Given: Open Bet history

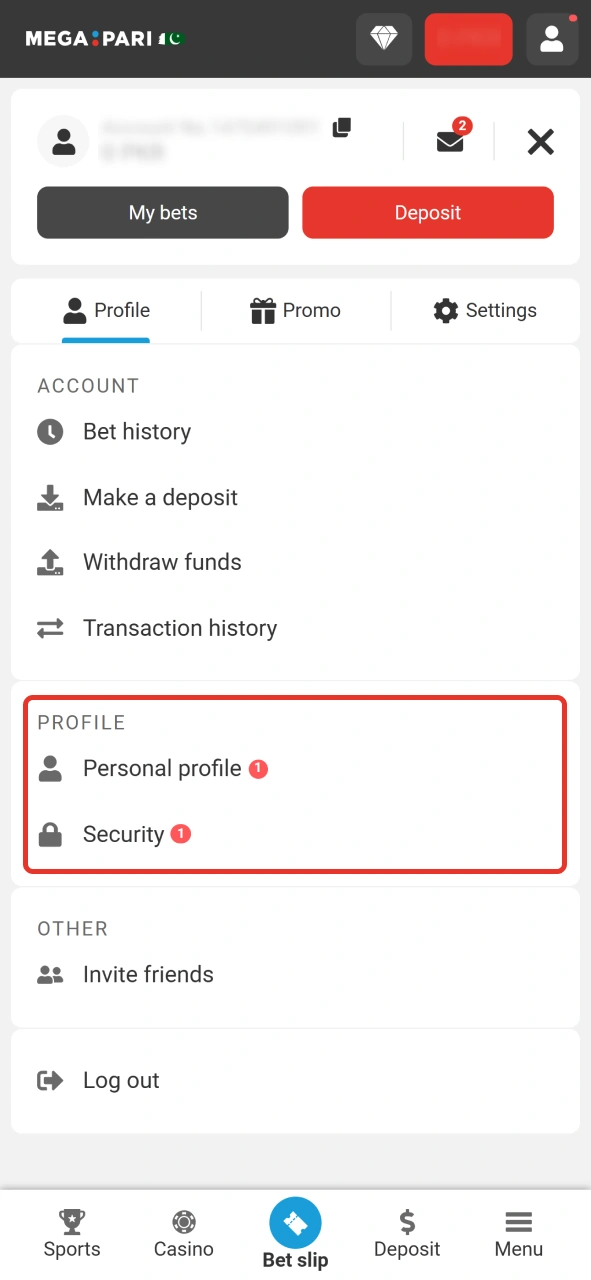Looking at the screenshot, I should (137, 432).
